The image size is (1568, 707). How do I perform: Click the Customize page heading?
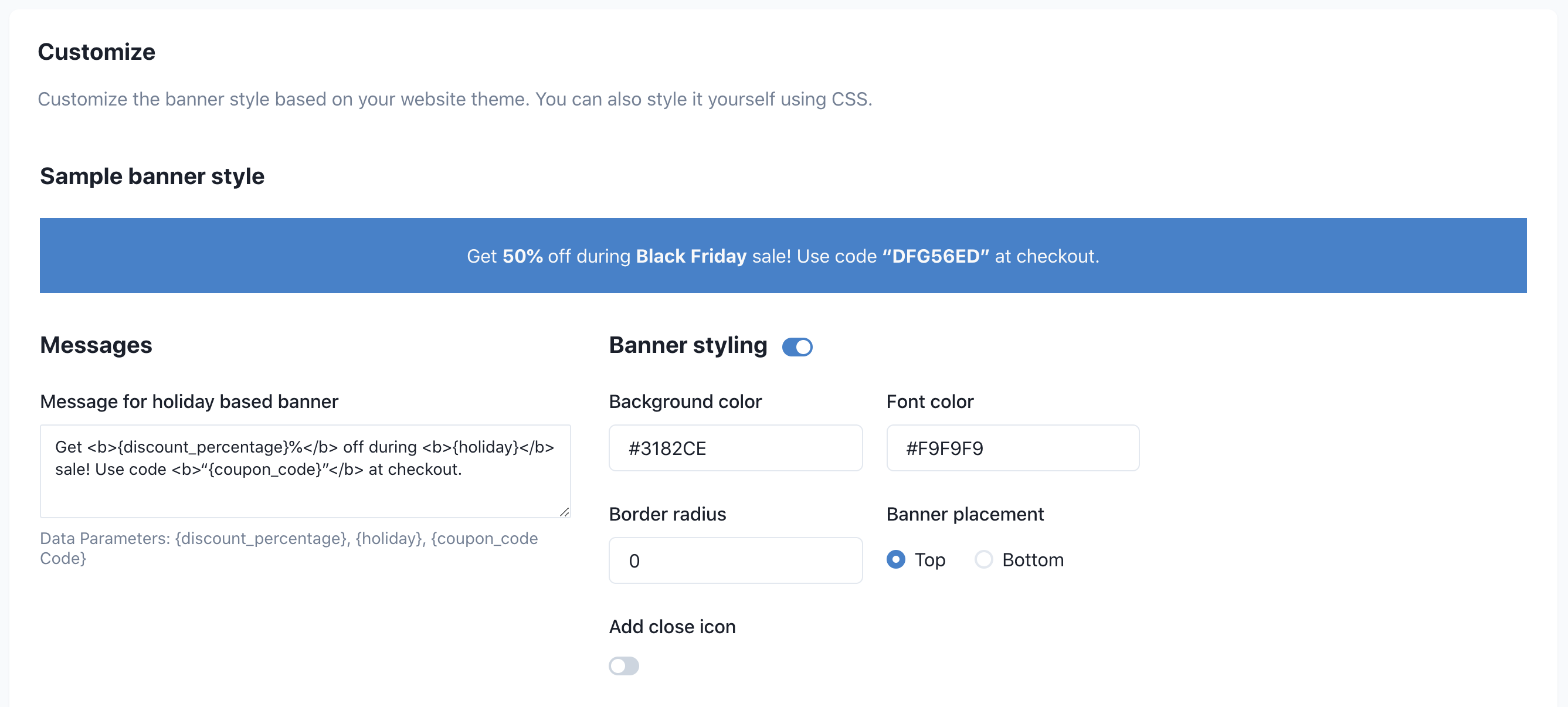[96, 52]
